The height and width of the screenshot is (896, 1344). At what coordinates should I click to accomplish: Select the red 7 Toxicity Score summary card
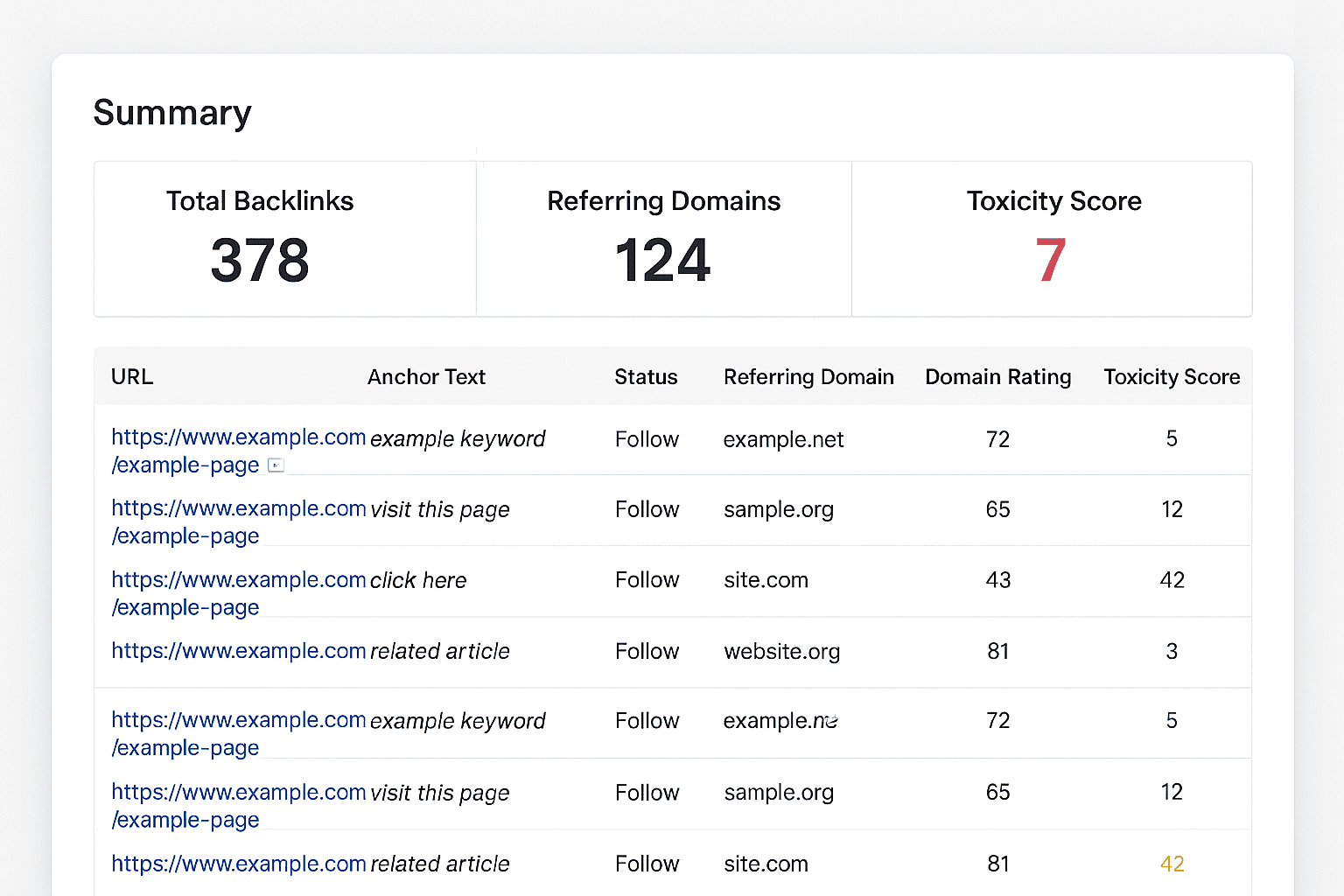1053,239
